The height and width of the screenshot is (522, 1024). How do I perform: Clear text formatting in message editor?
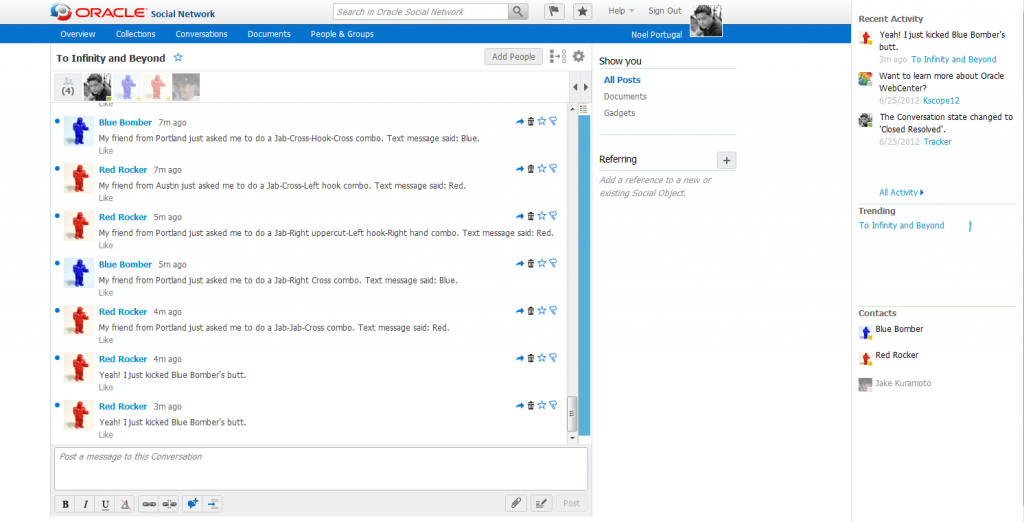pos(125,504)
